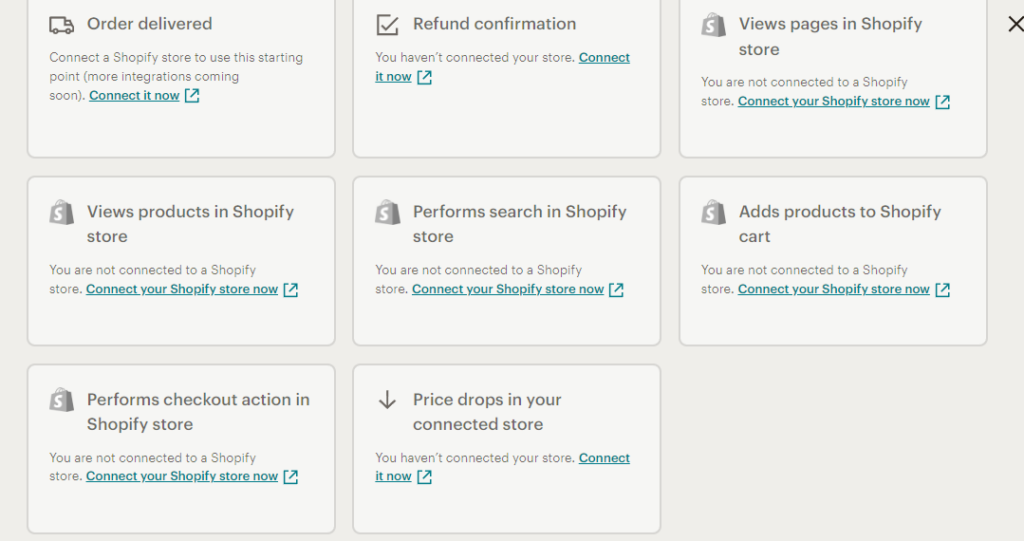Click Shopify bag icon on Views products card
This screenshot has height=541, width=1024.
61,212
